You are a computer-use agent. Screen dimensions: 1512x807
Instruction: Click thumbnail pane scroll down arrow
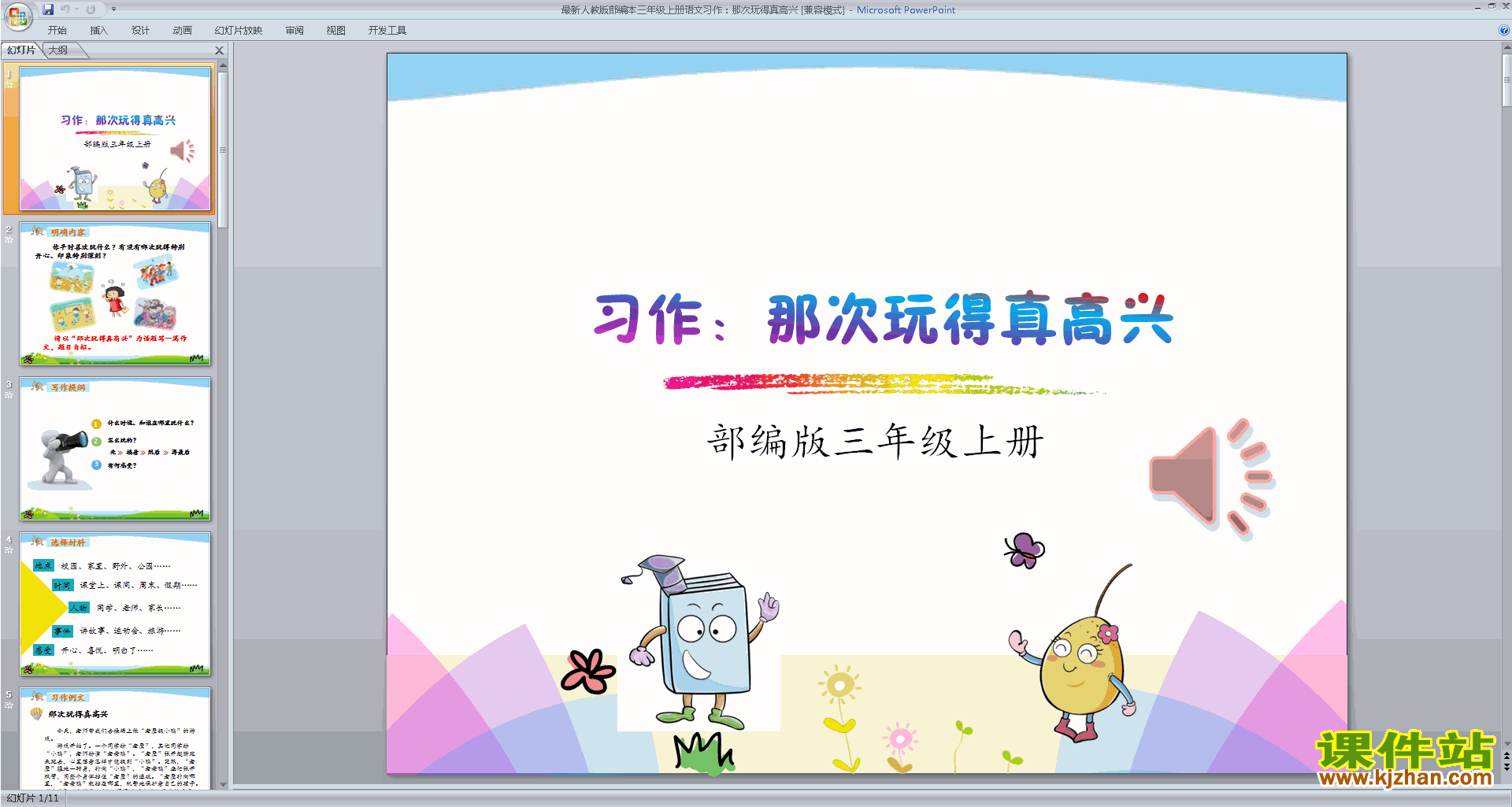pyautogui.click(x=223, y=784)
